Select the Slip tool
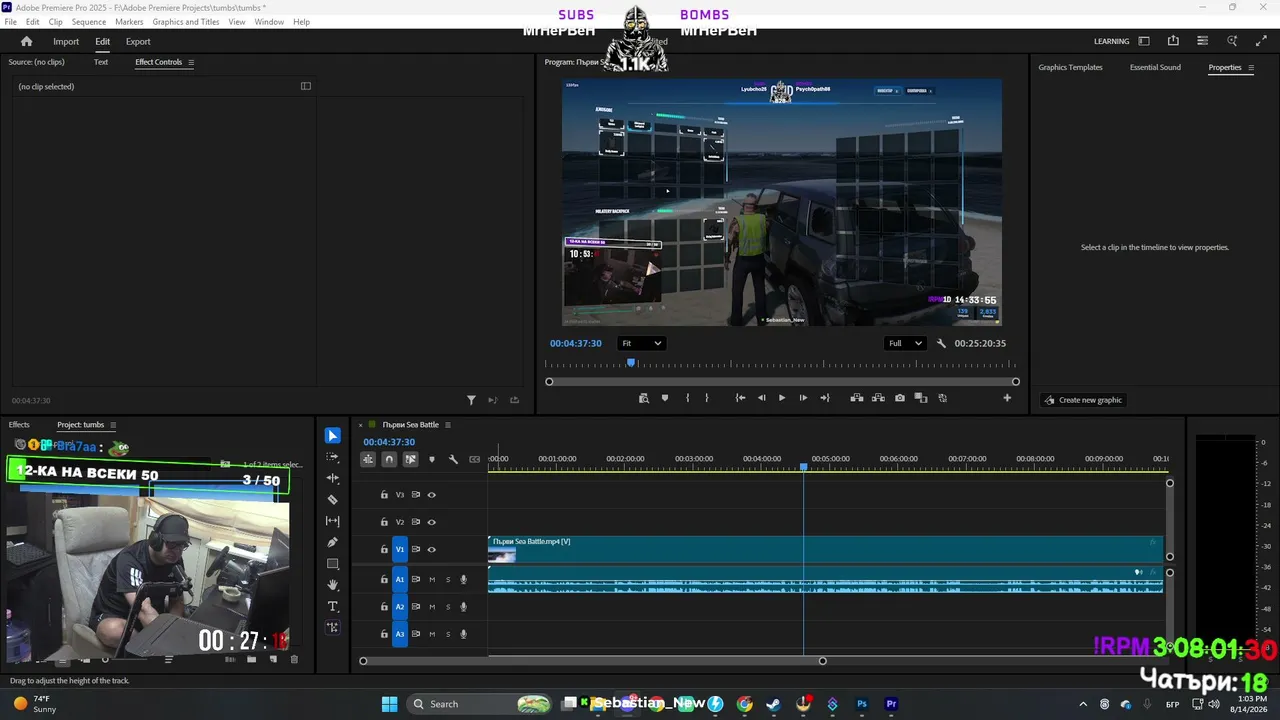The width and height of the screenshot is (1280, 720). click(x=333, y=521)
